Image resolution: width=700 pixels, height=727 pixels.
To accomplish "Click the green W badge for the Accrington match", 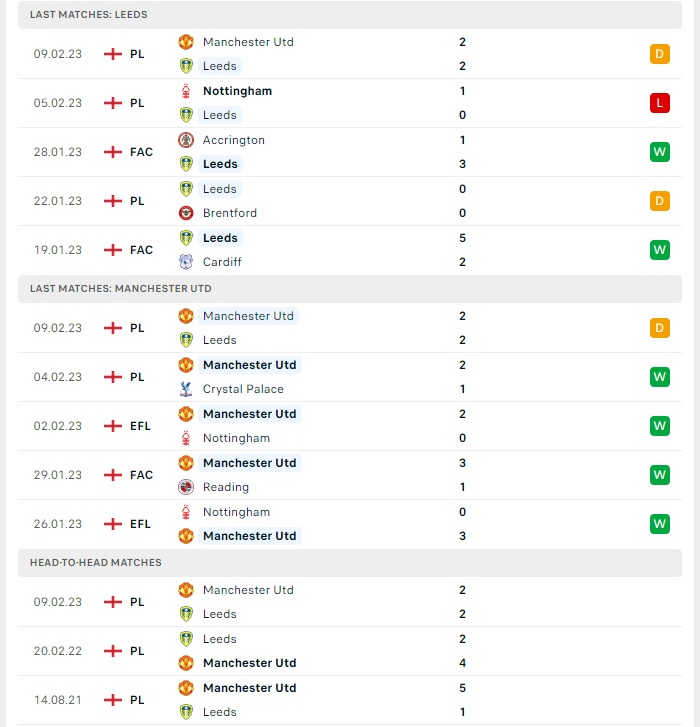I will (x=660, y=152).
